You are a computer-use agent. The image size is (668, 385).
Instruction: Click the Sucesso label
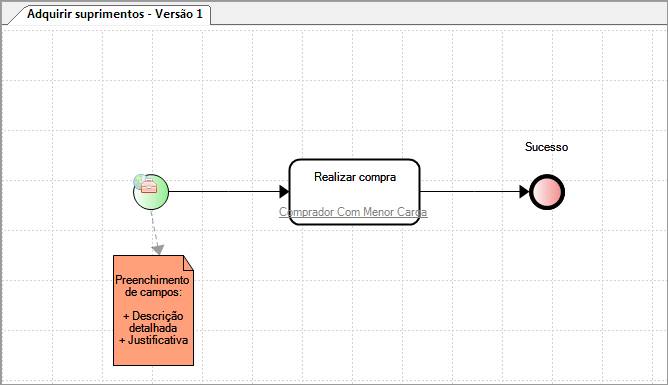tap(547, 147)
